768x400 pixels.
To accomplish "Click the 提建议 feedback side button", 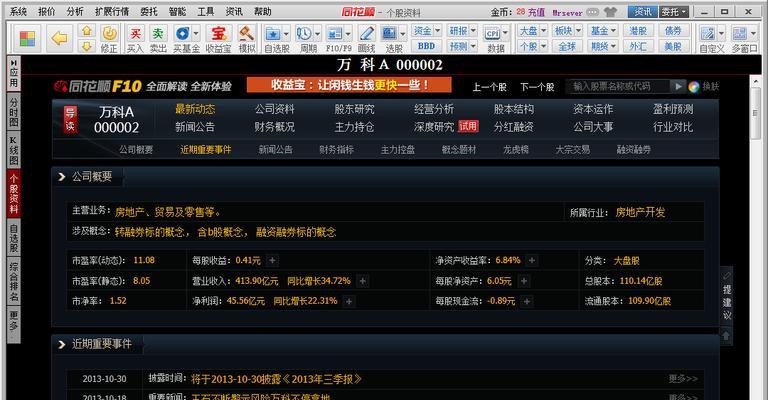I will click(726, 298).
